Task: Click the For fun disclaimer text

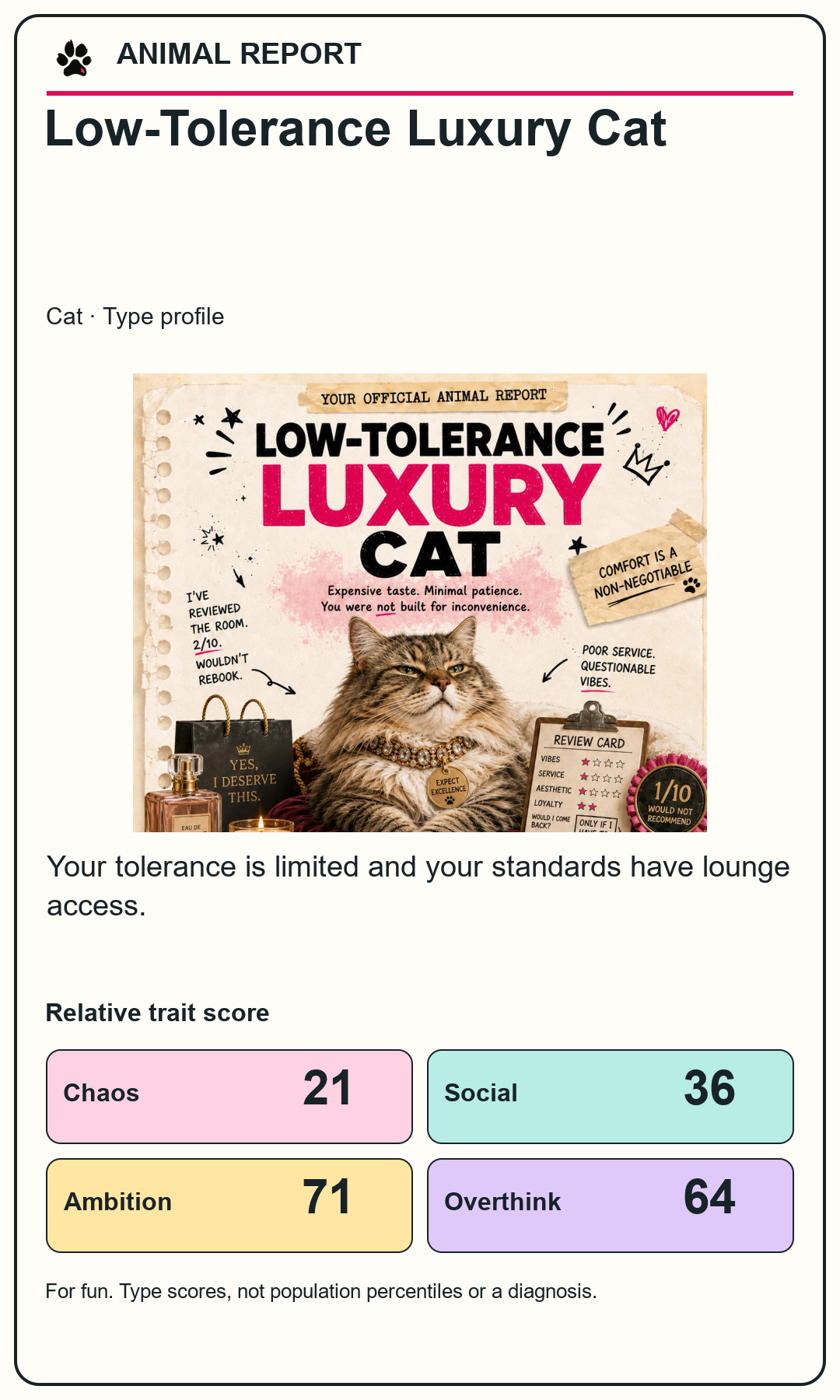Action: pyautogui.click(x=321, y=1291)
